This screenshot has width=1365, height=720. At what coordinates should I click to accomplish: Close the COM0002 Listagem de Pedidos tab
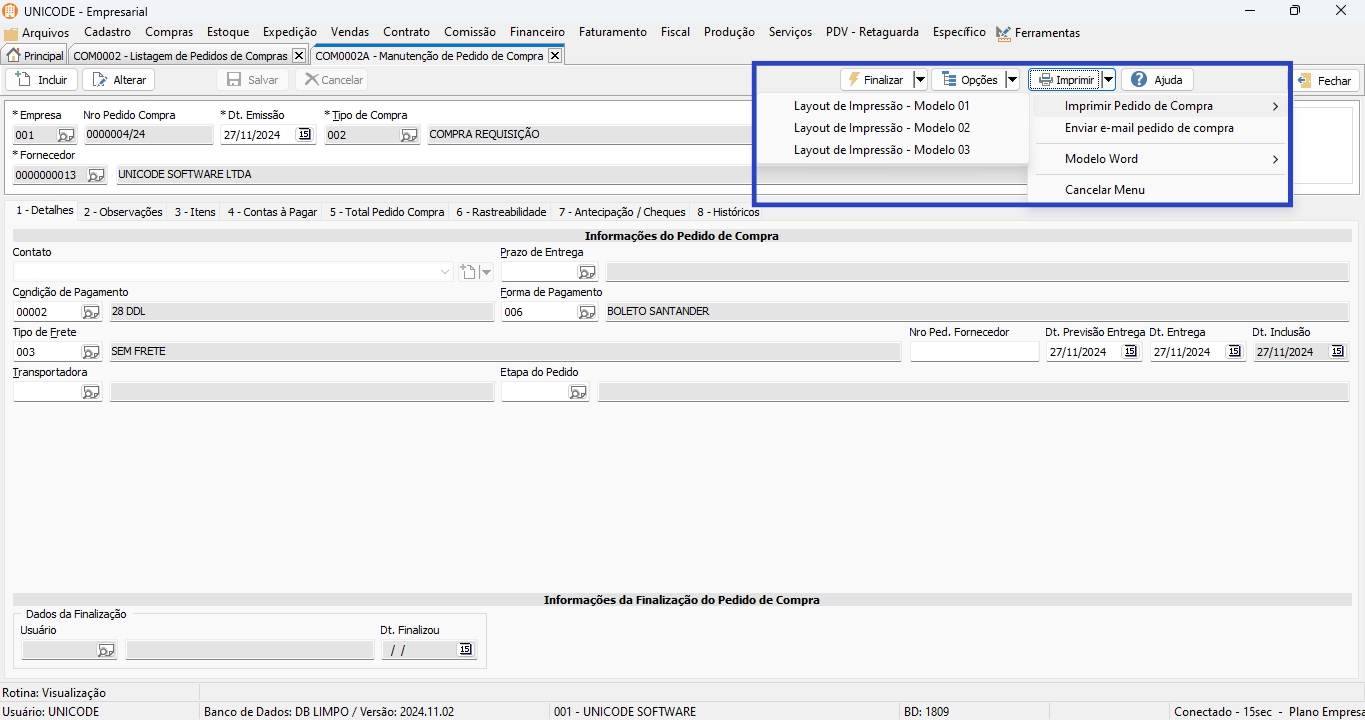[298, 56]
